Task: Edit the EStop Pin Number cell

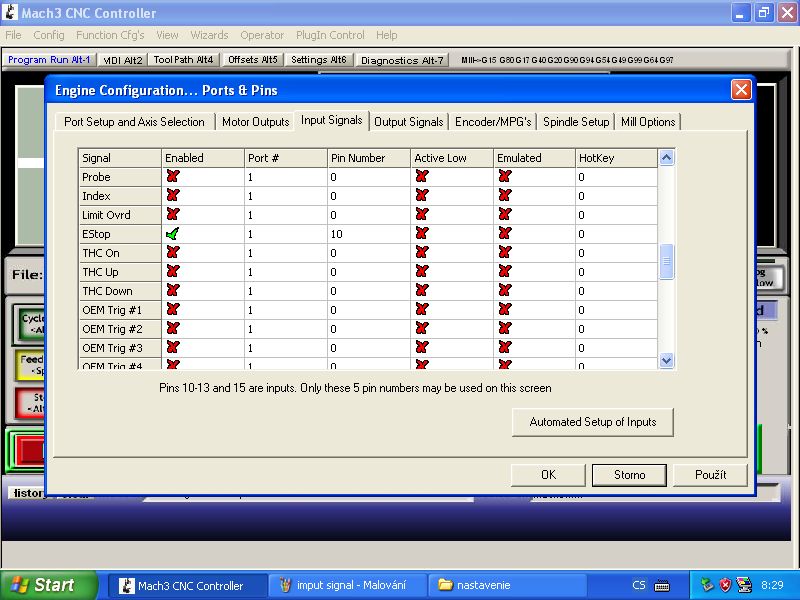Action: [368, 234]
